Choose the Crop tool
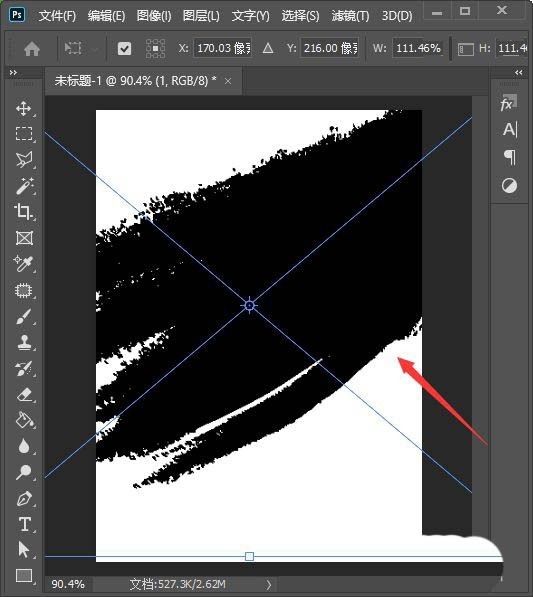The width and height of the screenshot is (533, 597). pos(24,212)
